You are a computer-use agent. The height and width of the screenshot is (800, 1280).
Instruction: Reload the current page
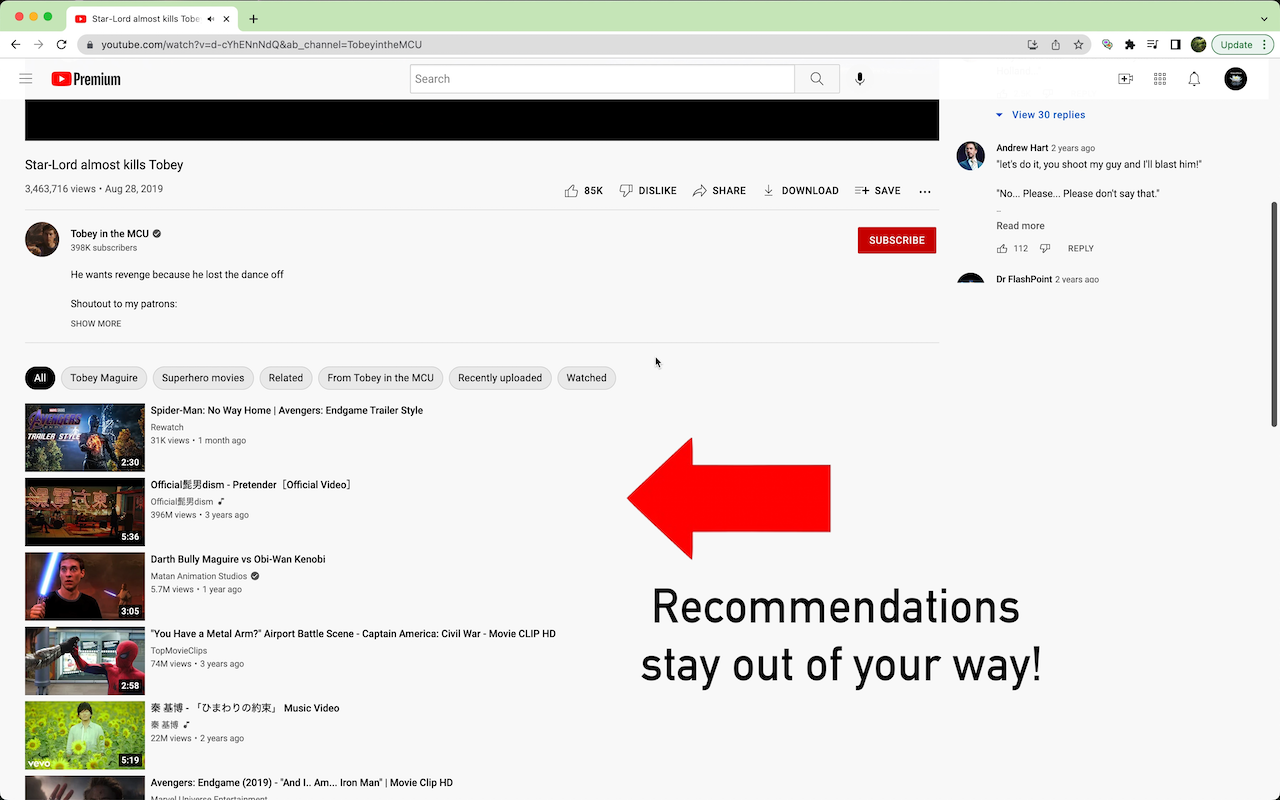62,44
